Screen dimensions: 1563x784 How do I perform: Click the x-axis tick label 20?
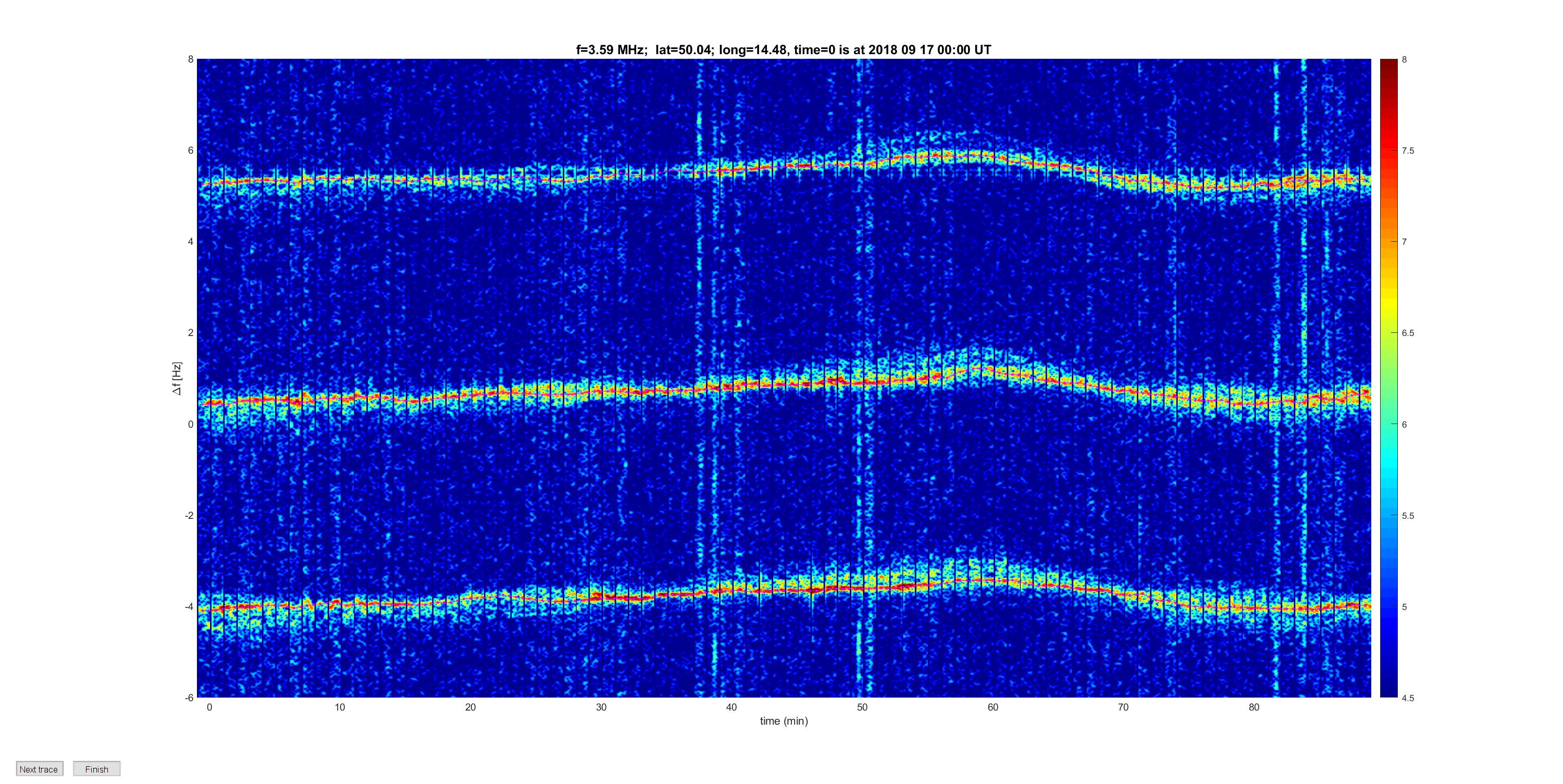pos(470,707)
